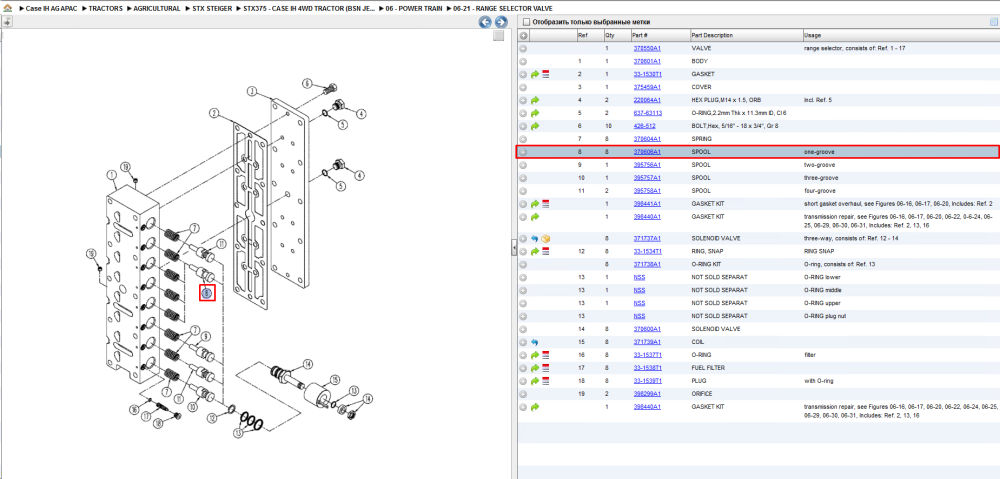Screen dimensions: 1000x479
Task: Open STX375 - CASE IH 4WD TRACTOR breadcrumb
Action: coord(309,9)
